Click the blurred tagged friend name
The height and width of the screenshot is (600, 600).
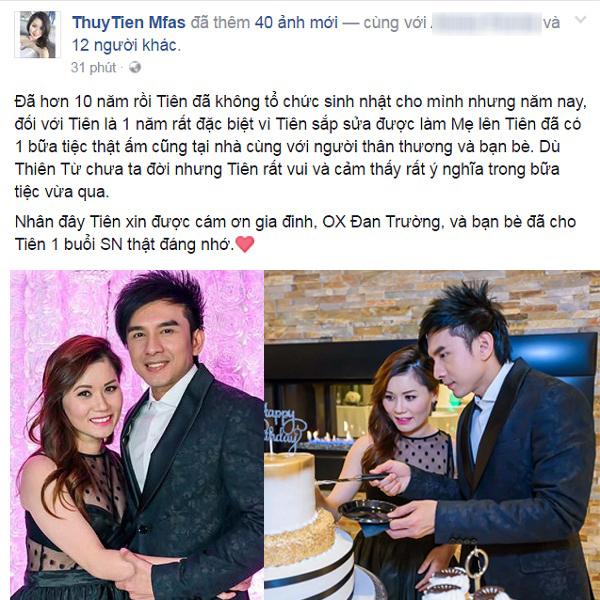[487, 23]
